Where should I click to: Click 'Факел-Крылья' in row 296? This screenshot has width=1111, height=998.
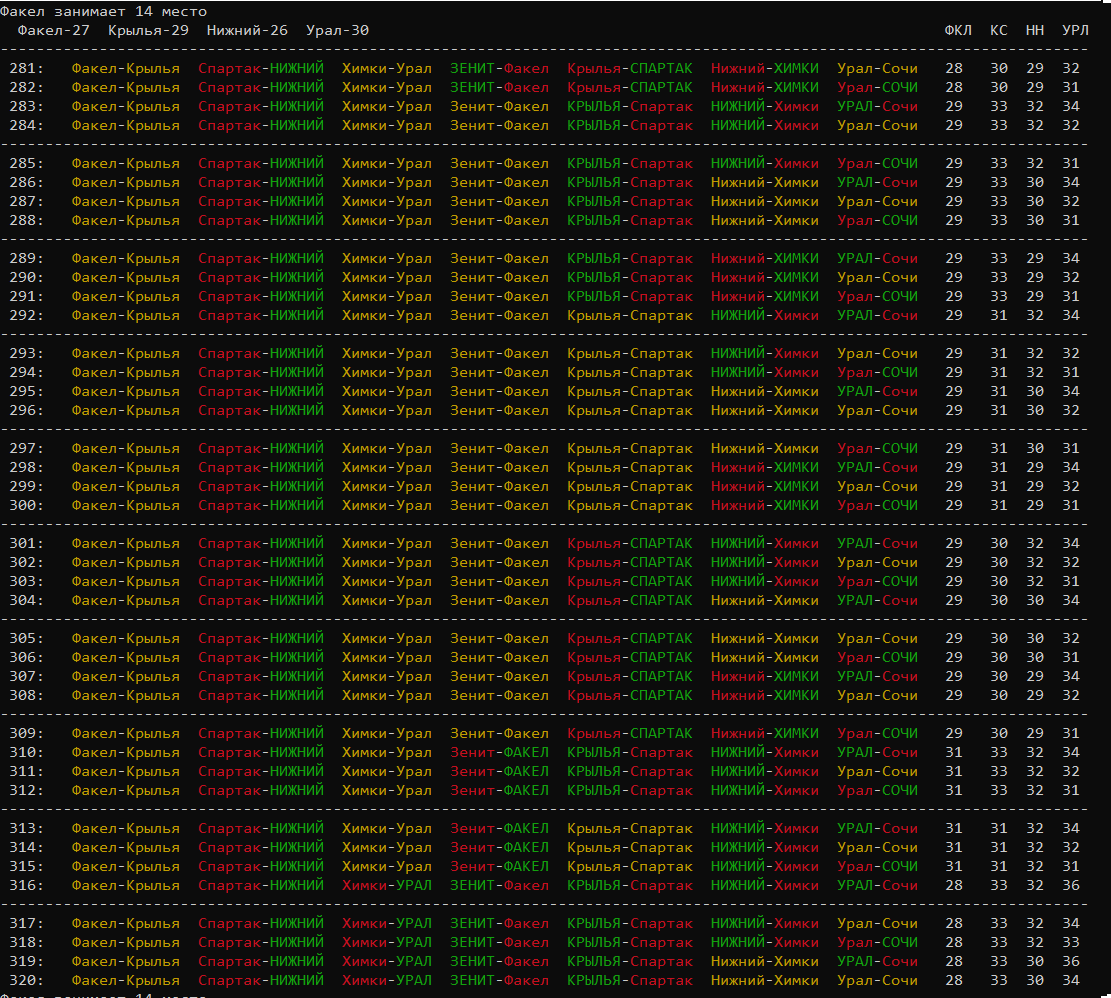tap(125, 411)
